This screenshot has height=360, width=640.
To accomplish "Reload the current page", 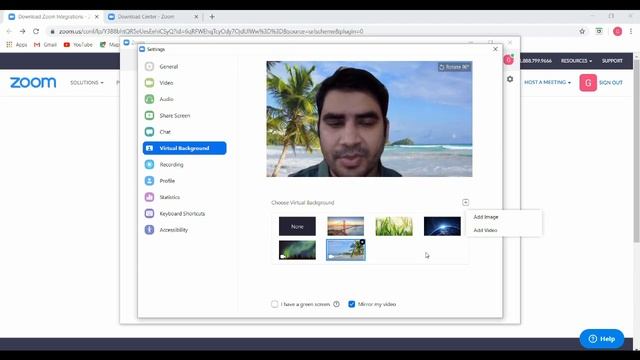I will 36,31.
